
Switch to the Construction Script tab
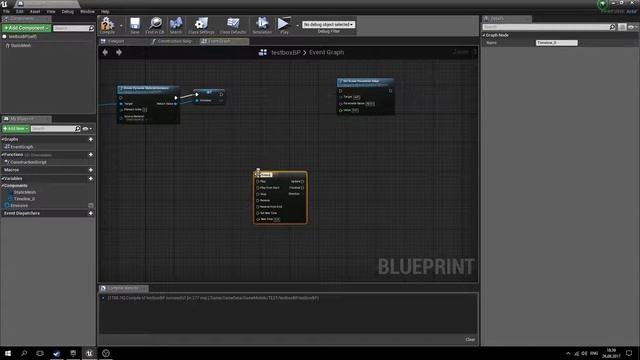pyautogui.click(x=174, y=41)
